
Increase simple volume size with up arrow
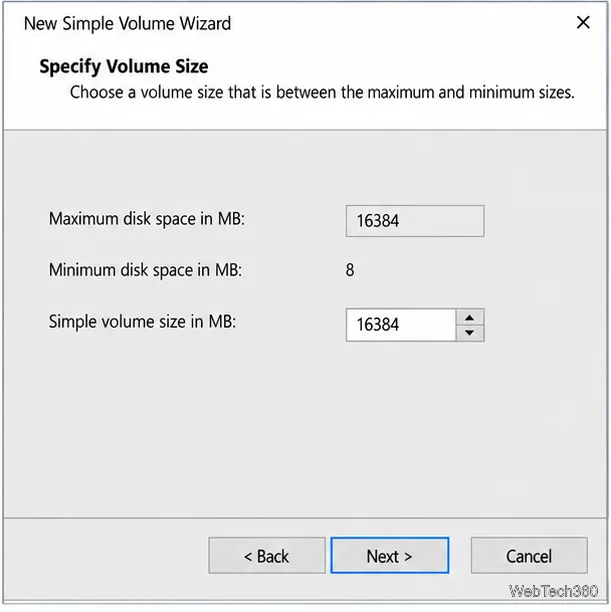pyautogui.click(x=470, y=318)
